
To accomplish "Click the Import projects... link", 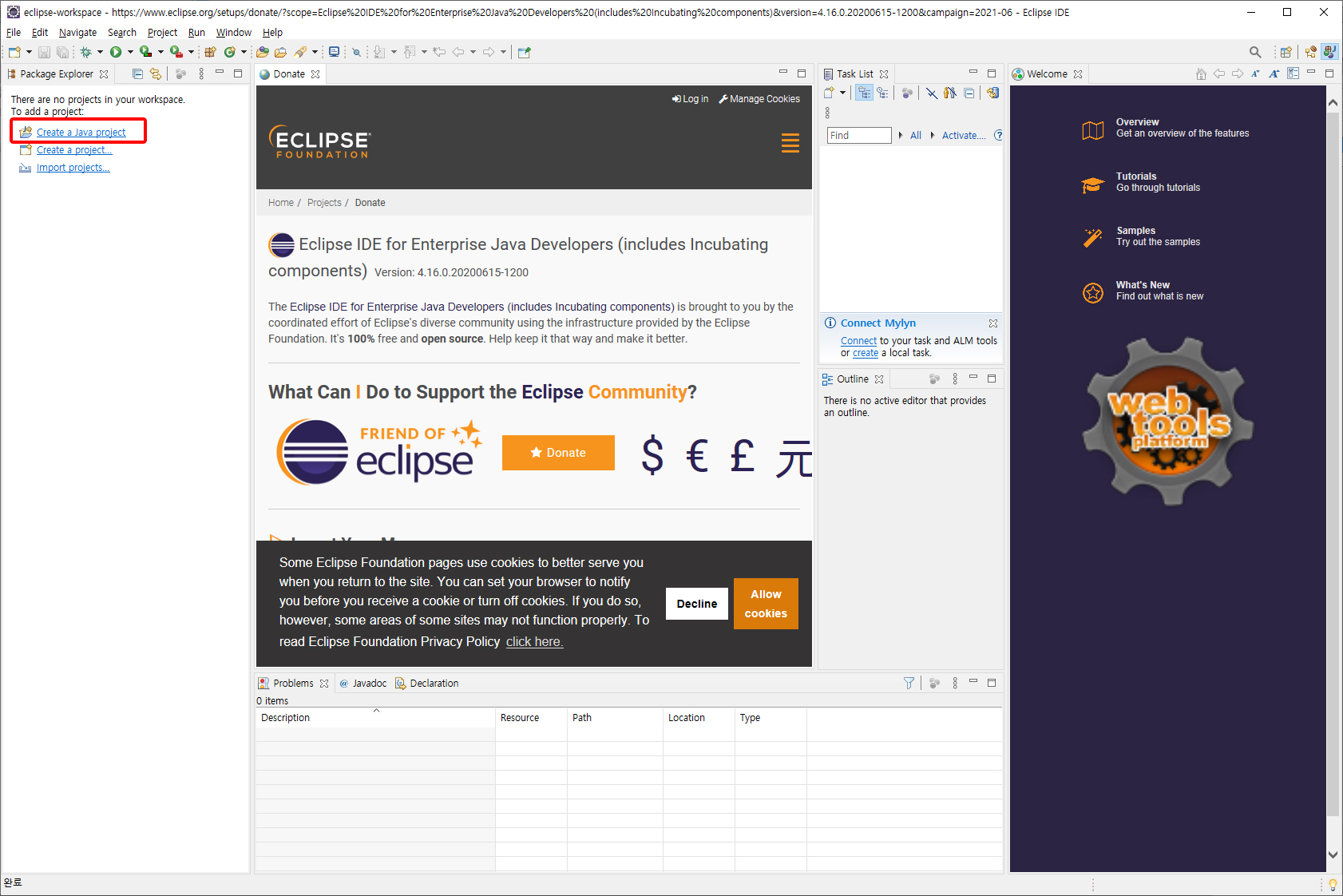I will click(x=73, y=168).
